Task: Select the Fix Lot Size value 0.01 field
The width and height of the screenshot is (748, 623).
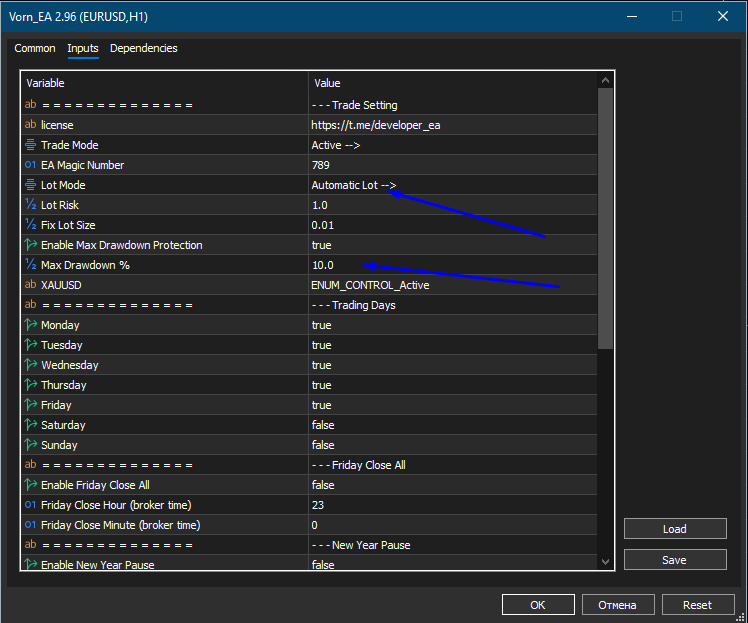Action: (x=452, y=225)
